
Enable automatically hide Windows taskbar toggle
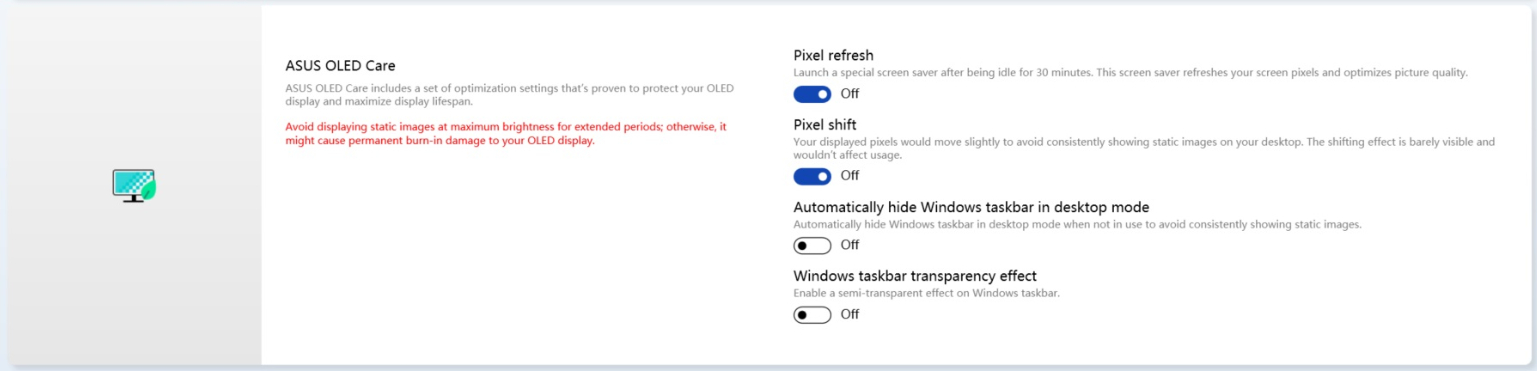(x=812, y=245)
